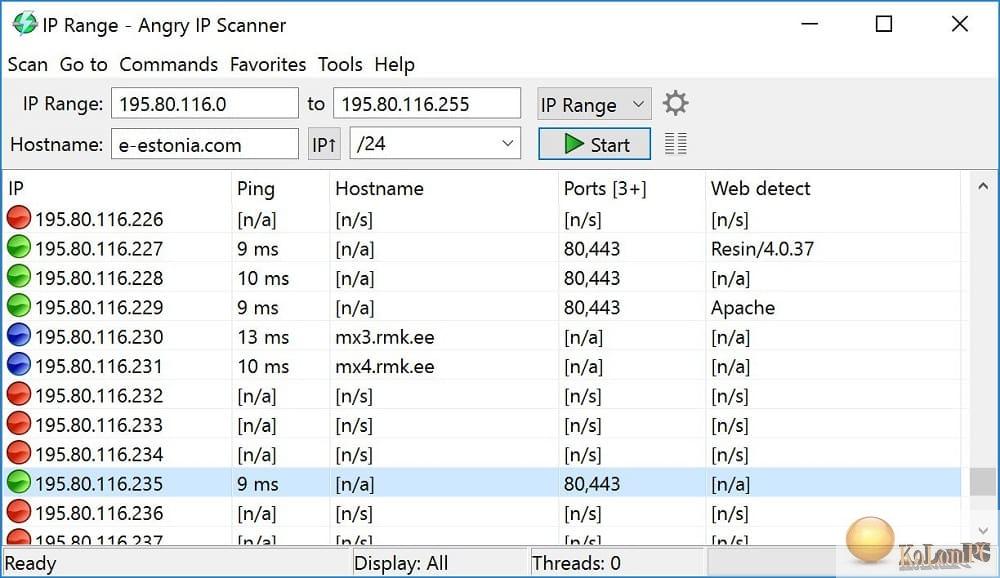Click the Hostname field e-estonia.com
This screenshot has height=578, width=1000.
[205, 144]
